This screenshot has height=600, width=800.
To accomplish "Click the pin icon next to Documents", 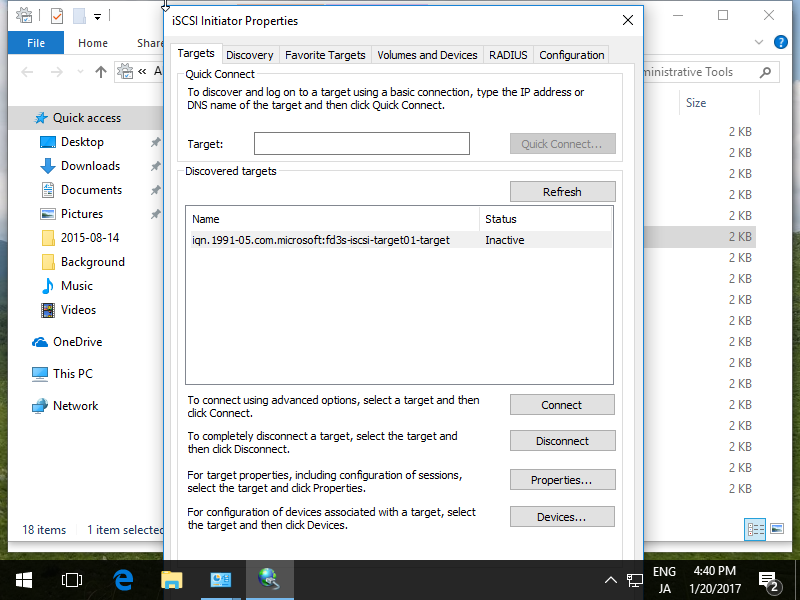I will [156, 190].
